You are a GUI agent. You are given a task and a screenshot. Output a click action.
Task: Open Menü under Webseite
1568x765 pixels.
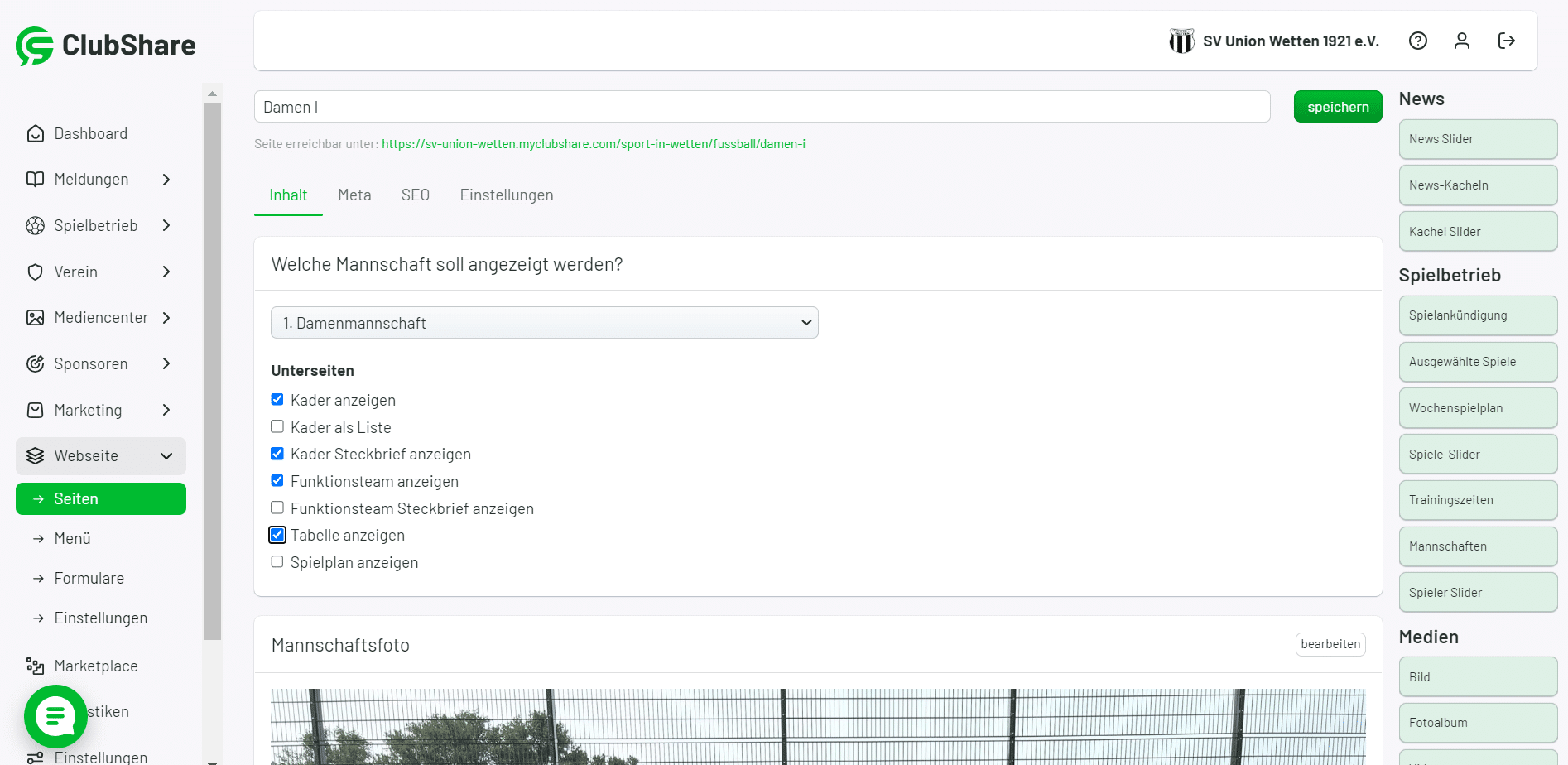pos(73,539)
